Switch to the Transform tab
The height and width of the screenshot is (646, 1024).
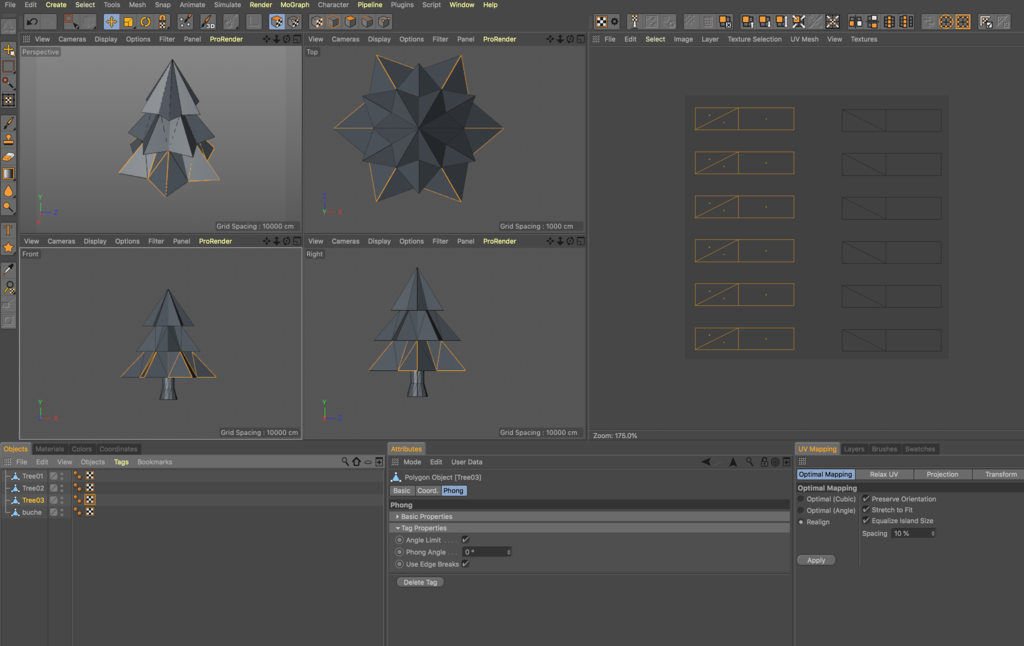(x=1000, y=474)
